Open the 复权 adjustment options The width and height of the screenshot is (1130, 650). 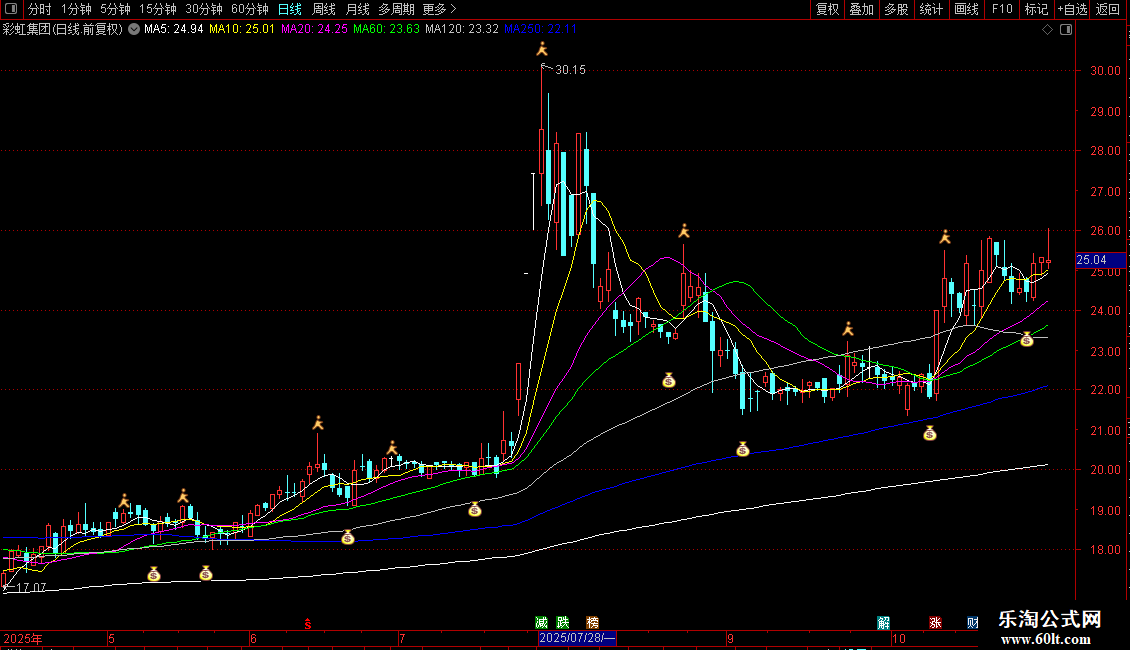click(827, 9)
